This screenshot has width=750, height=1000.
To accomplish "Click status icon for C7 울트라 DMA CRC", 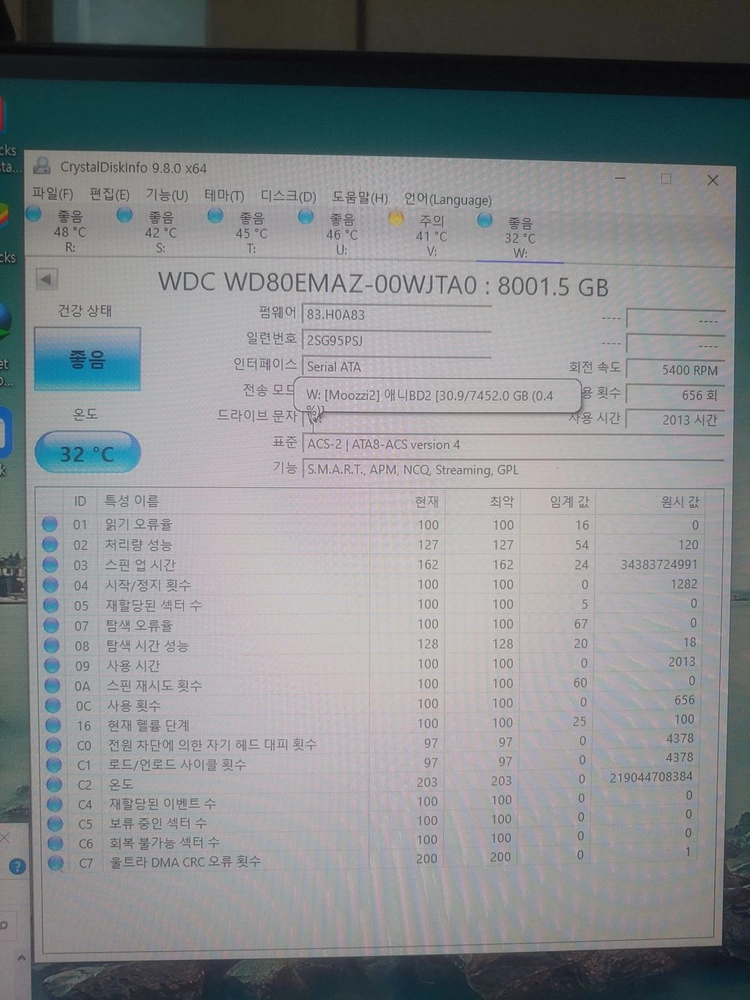I will tap(55, 863).
